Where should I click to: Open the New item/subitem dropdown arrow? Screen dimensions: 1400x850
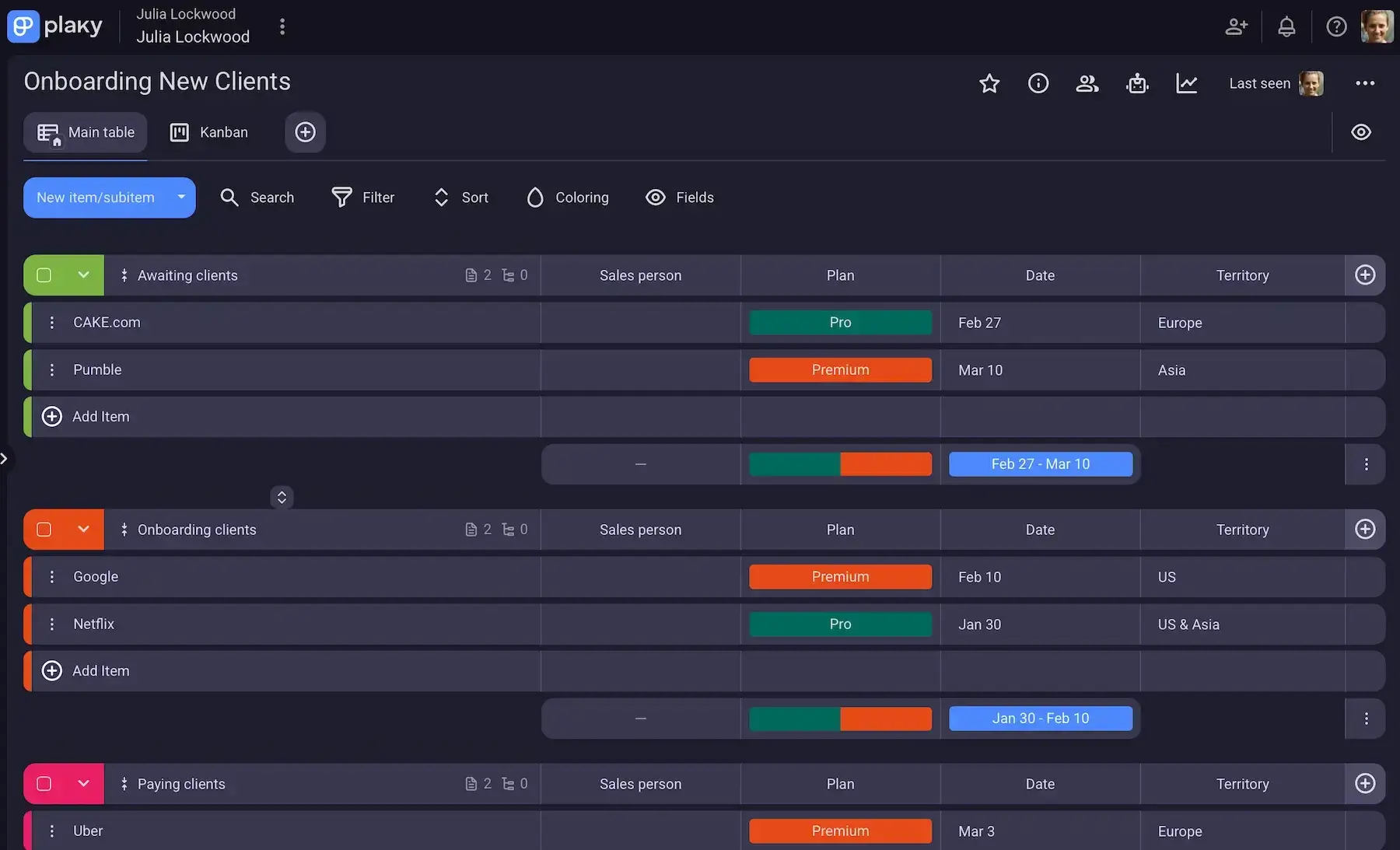click(x=180, y=197)
